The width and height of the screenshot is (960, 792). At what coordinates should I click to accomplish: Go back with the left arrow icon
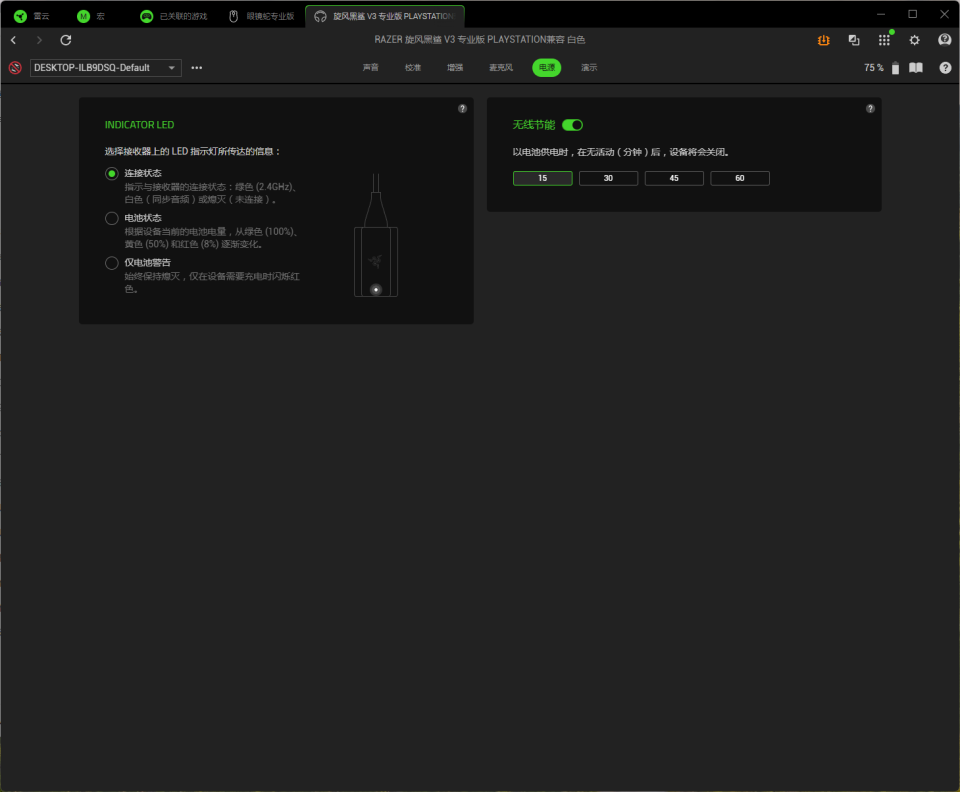point(13,40)
